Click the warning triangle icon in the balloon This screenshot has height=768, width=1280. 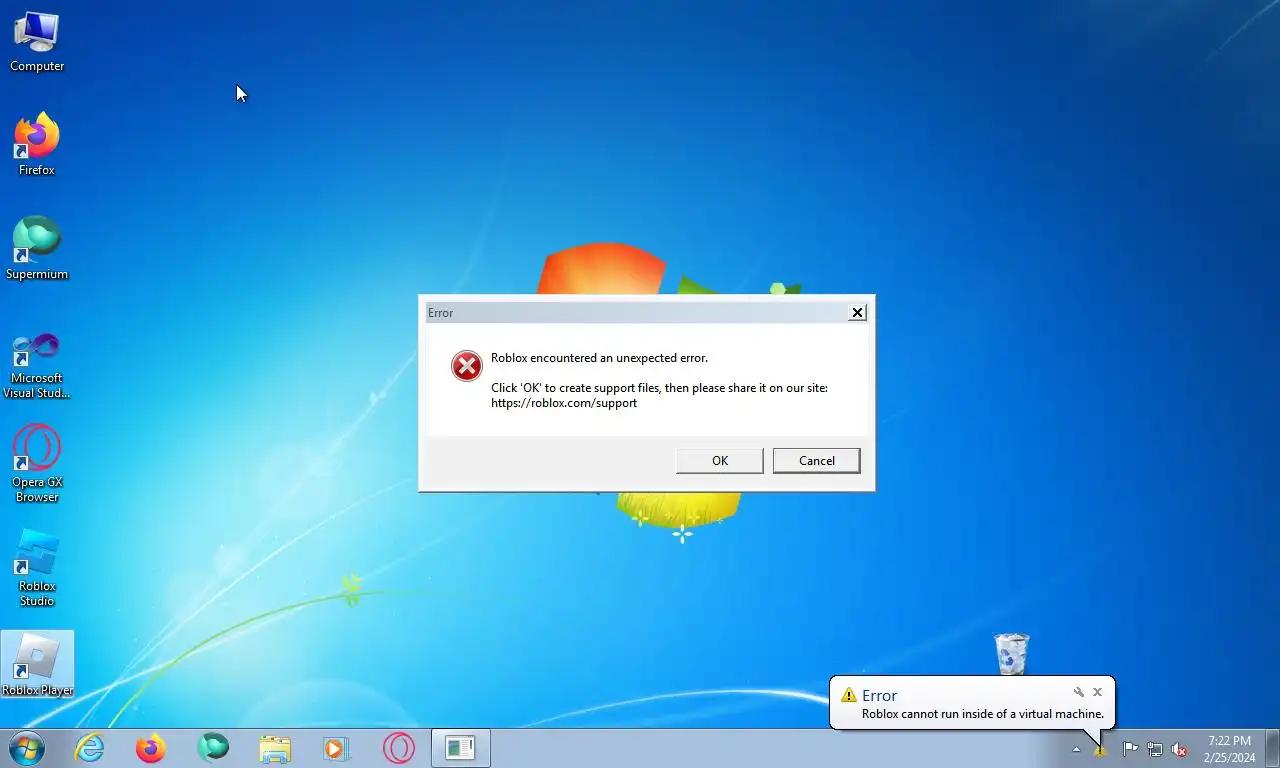click(849, 695)
